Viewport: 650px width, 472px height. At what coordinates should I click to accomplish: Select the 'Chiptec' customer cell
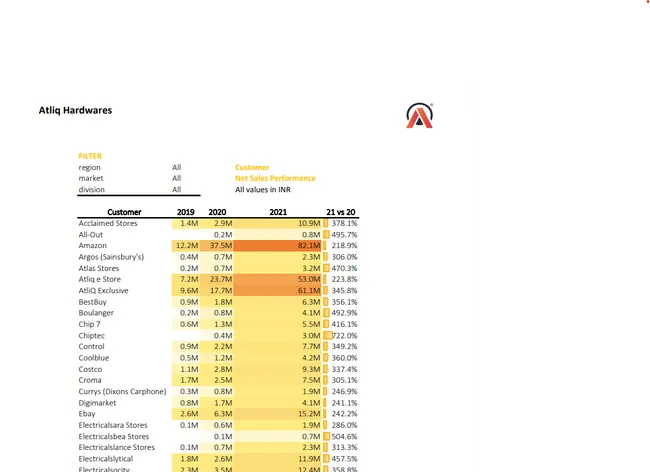(91, 335)
